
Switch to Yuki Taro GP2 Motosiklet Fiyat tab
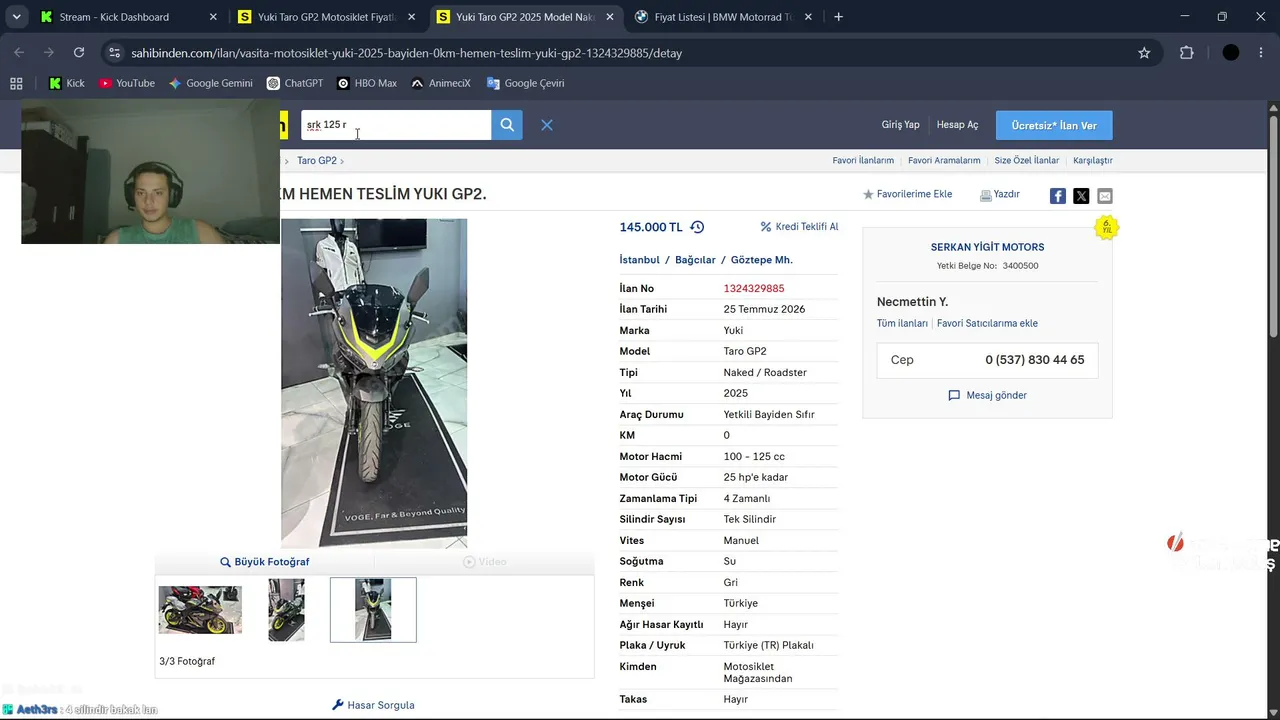tap(327, 17)
